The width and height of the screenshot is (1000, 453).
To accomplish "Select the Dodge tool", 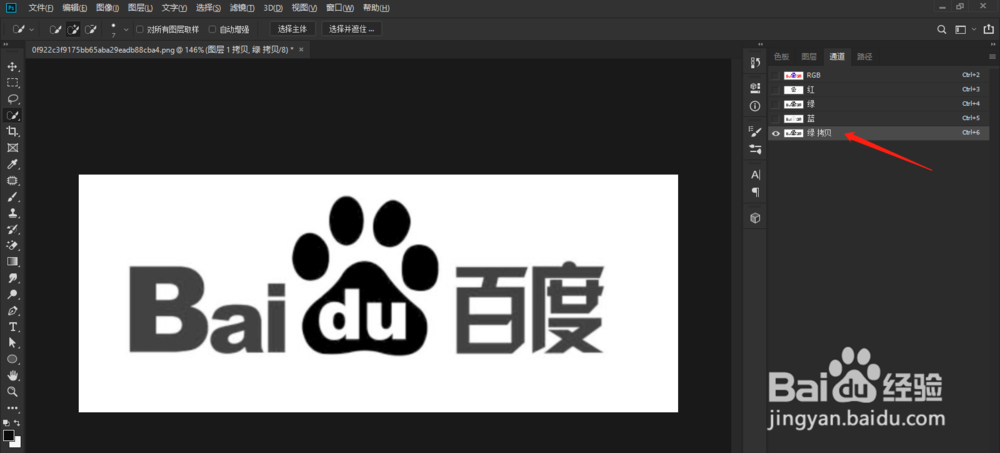I will click(12, 295).
